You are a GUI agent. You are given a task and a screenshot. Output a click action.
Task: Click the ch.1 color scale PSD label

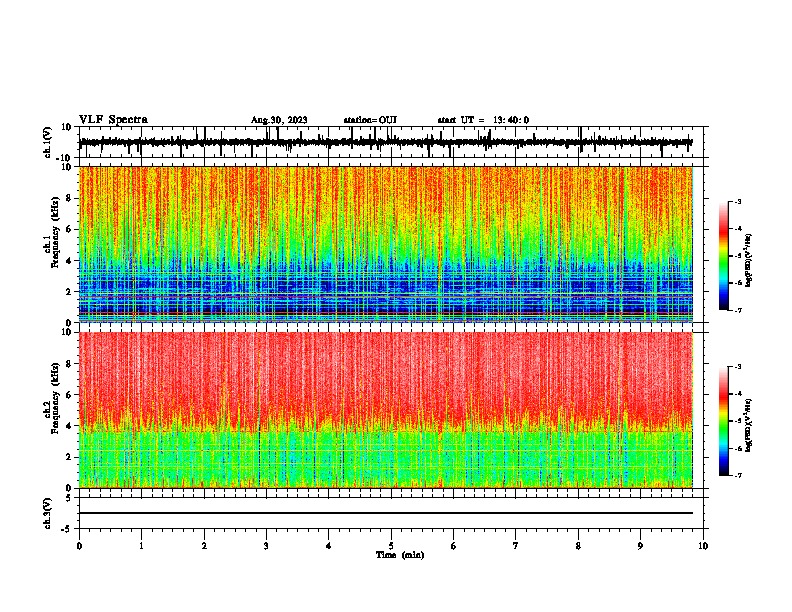pyautogui.click(x=749, y=261)
